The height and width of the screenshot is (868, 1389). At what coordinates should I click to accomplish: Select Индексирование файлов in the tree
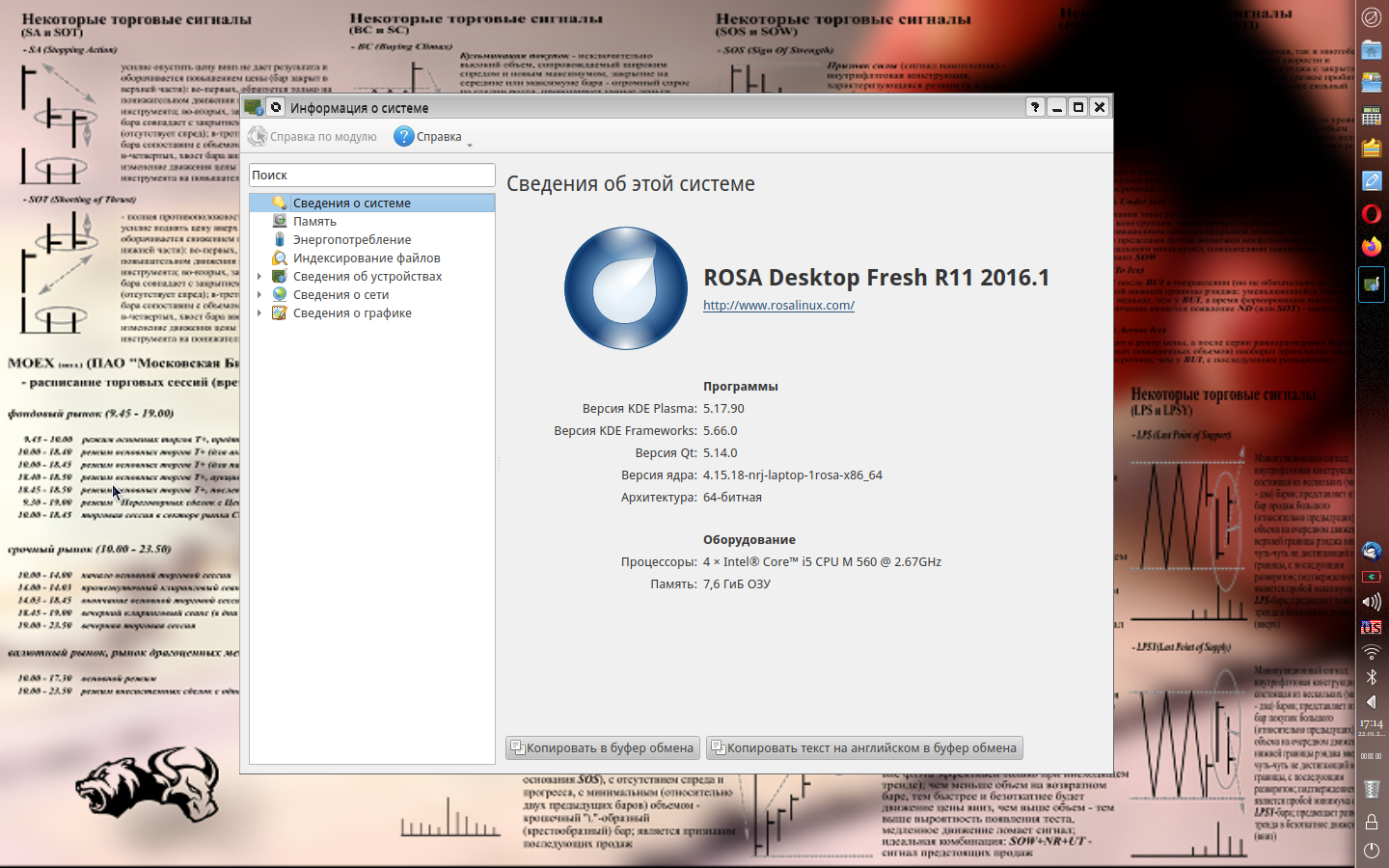coord(372,258)
